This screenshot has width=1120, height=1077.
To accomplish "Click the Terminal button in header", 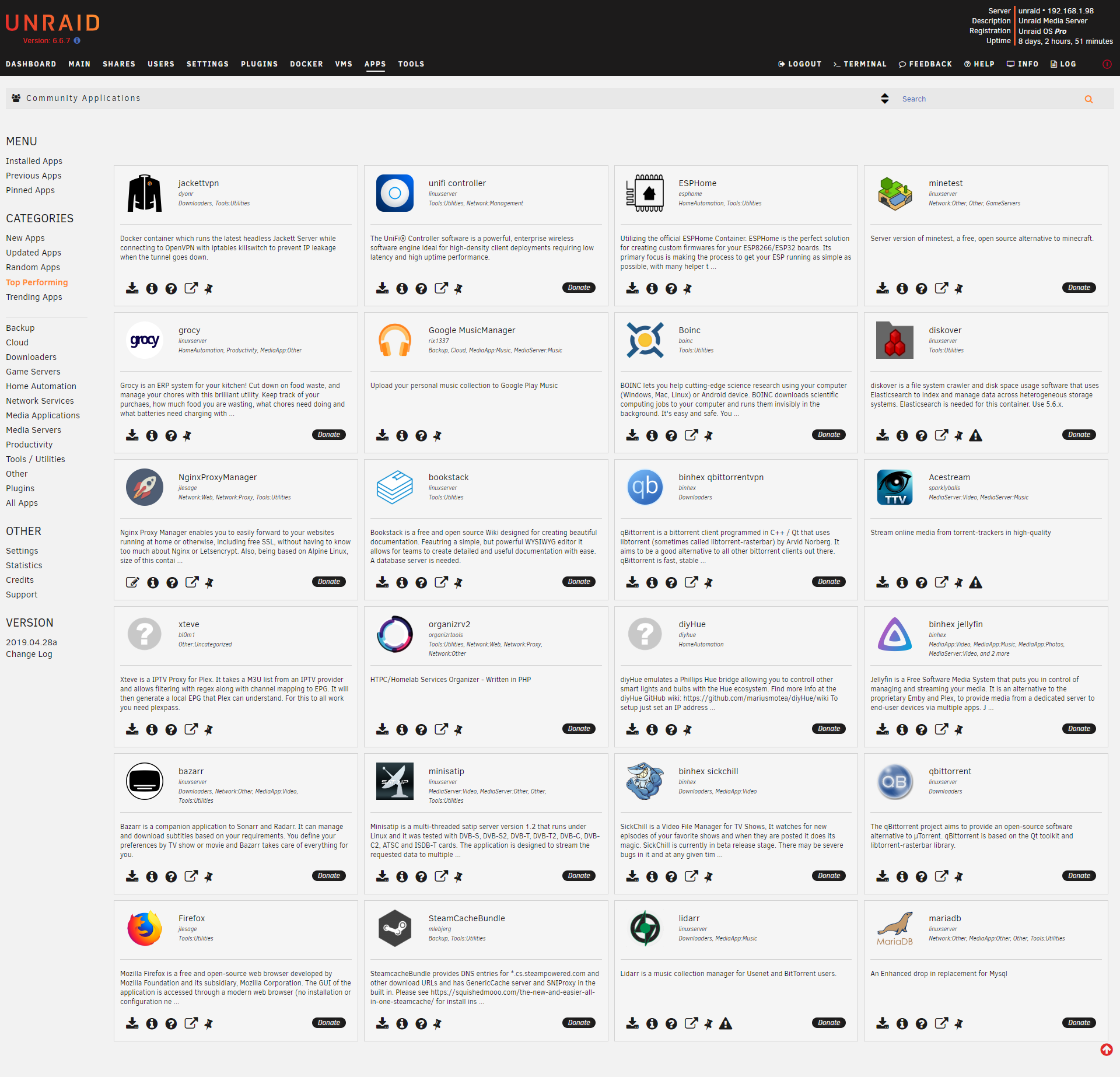I will 860,64.
